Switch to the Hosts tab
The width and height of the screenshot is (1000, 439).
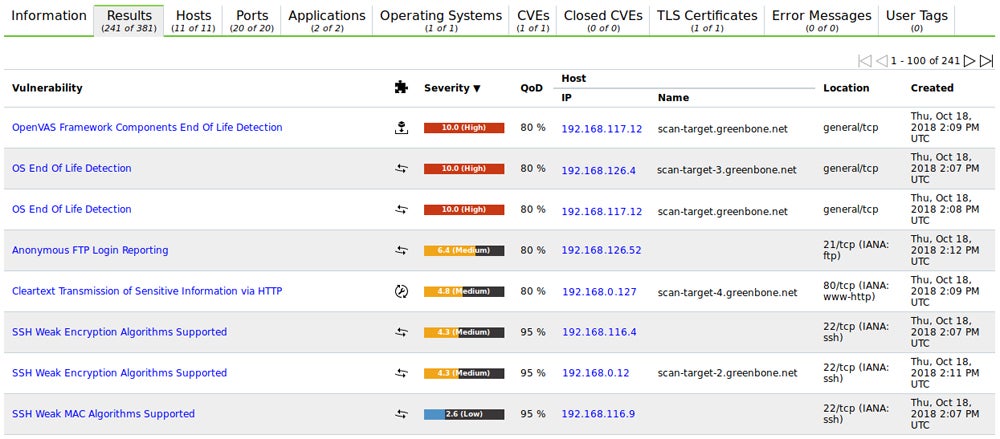coord(193,20)
